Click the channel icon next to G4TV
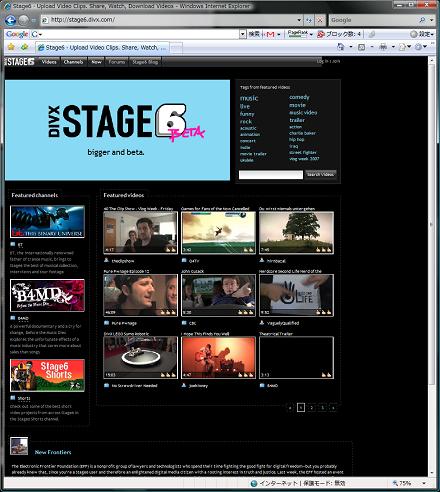Image resolution: width=440 pixels, height=492 pixels. point(184,260)
